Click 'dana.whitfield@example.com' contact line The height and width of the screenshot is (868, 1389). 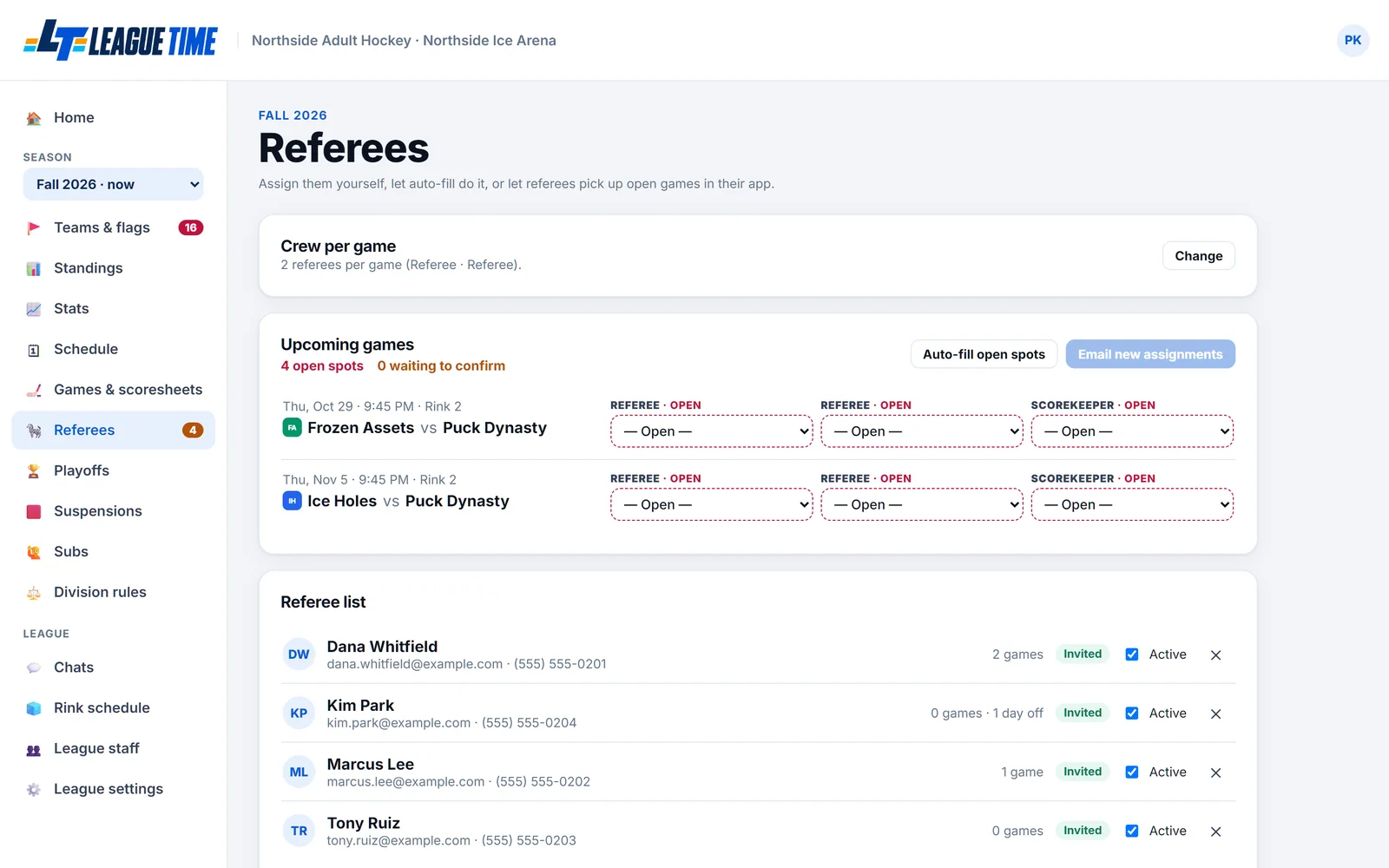pos(466,664)
